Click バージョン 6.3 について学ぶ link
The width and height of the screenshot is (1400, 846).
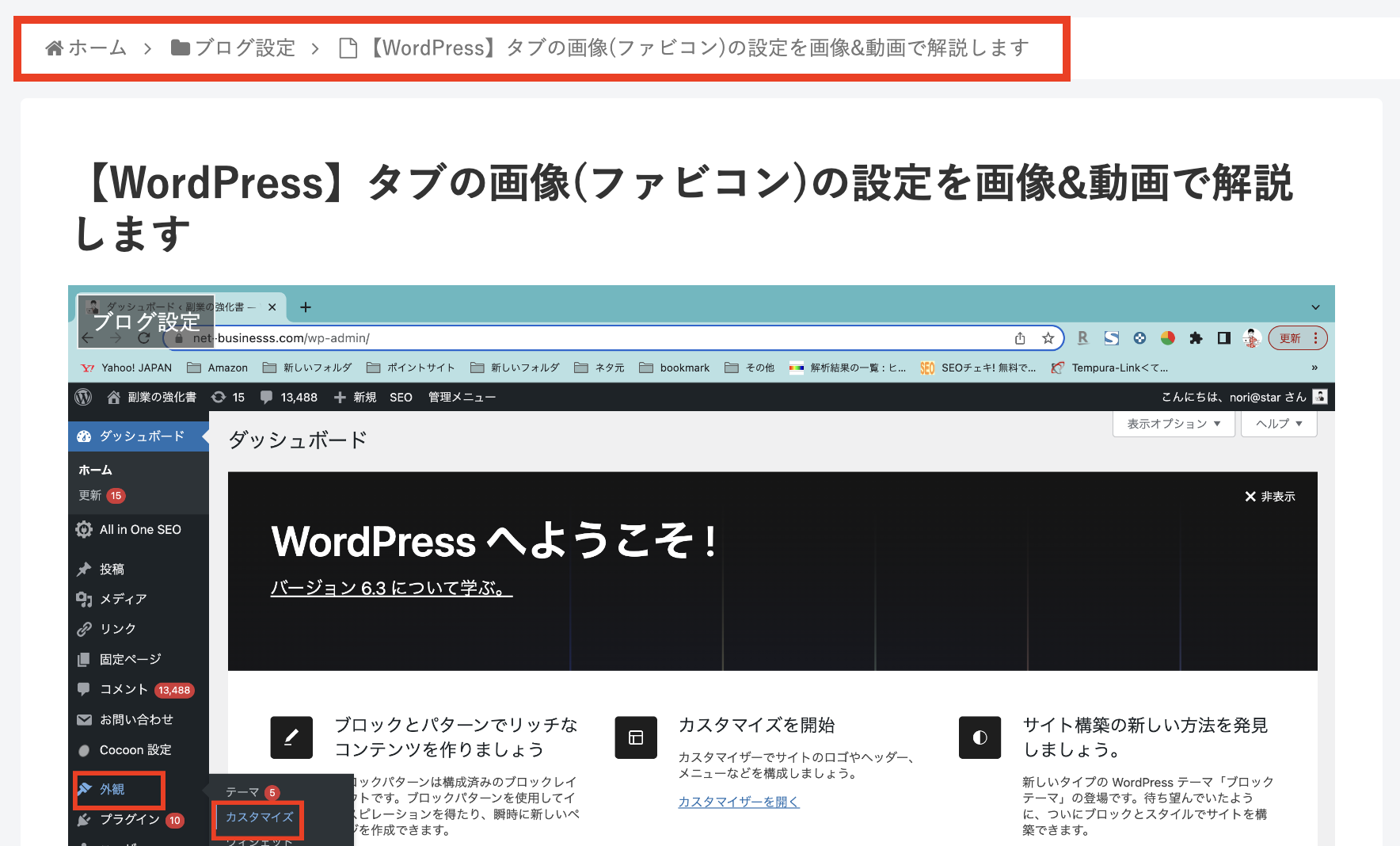click(391, 589)
